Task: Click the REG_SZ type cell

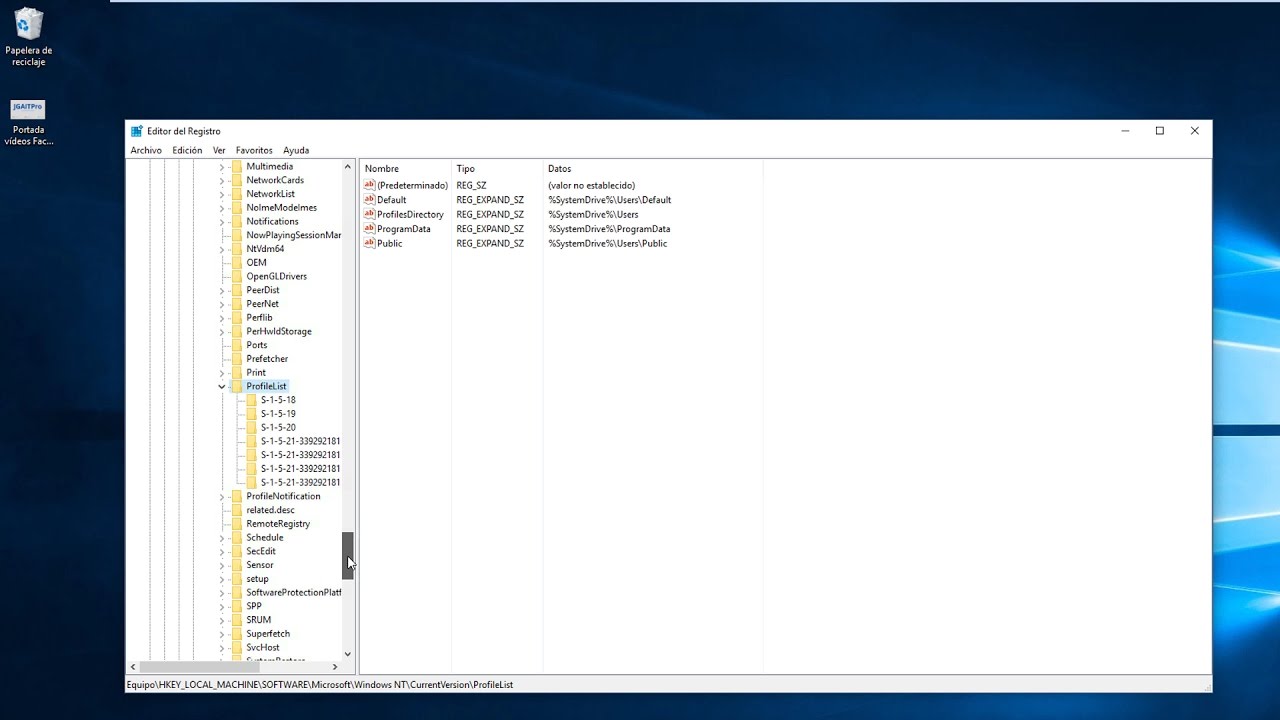Action: coord(471,185)
